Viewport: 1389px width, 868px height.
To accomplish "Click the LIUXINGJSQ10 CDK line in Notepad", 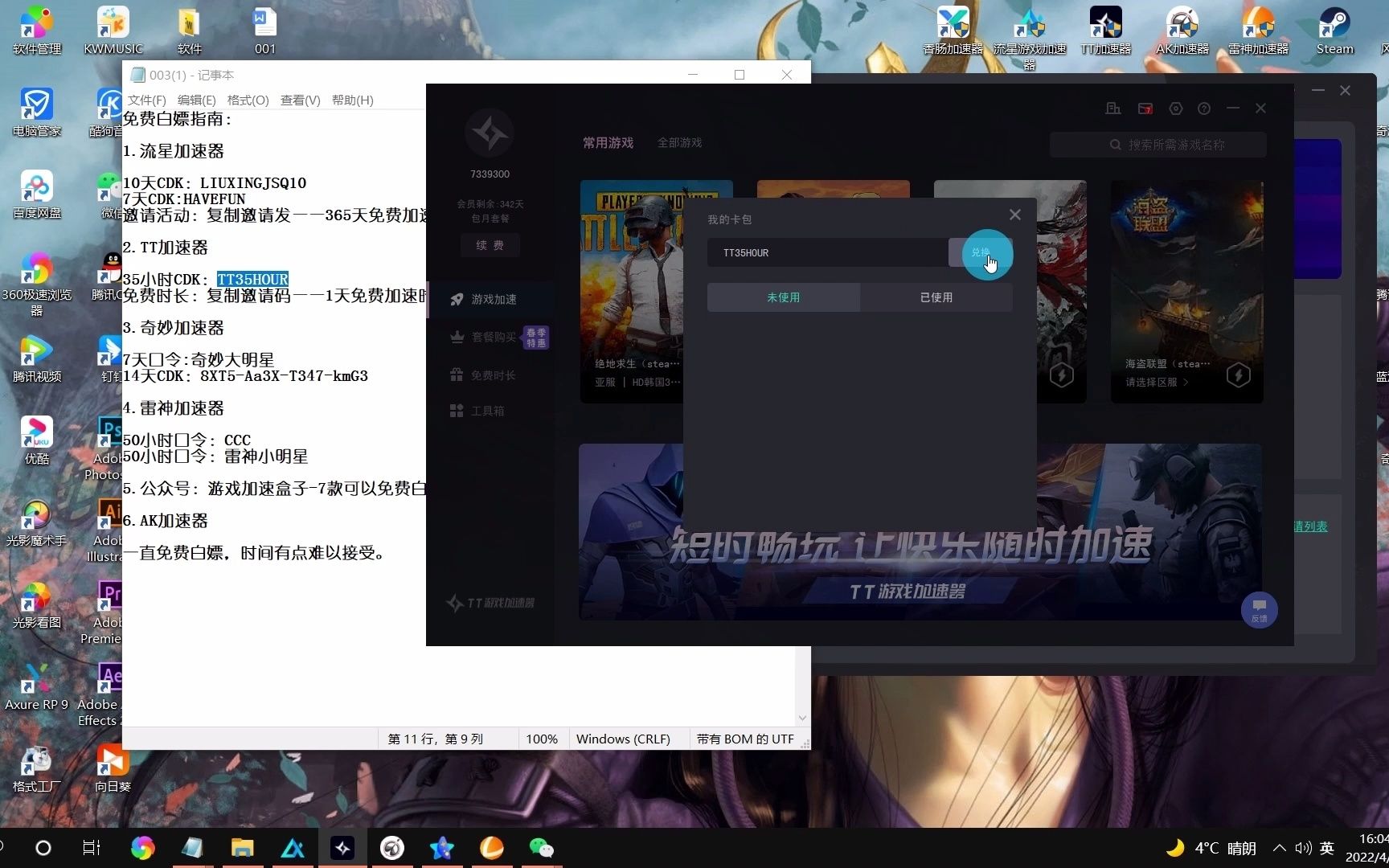I will click(215, 183).
